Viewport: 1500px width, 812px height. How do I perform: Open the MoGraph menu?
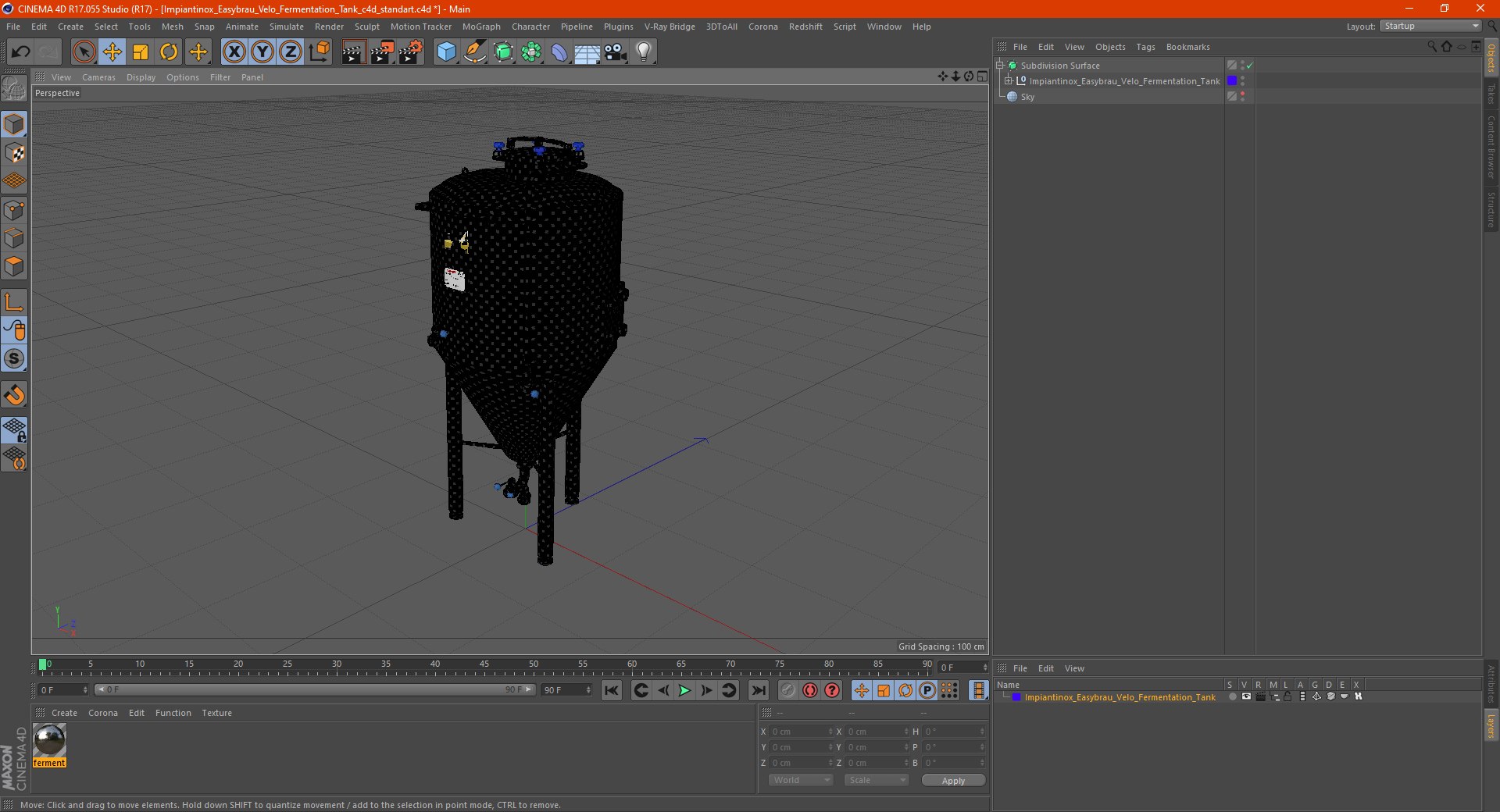(x=480, y=27)
